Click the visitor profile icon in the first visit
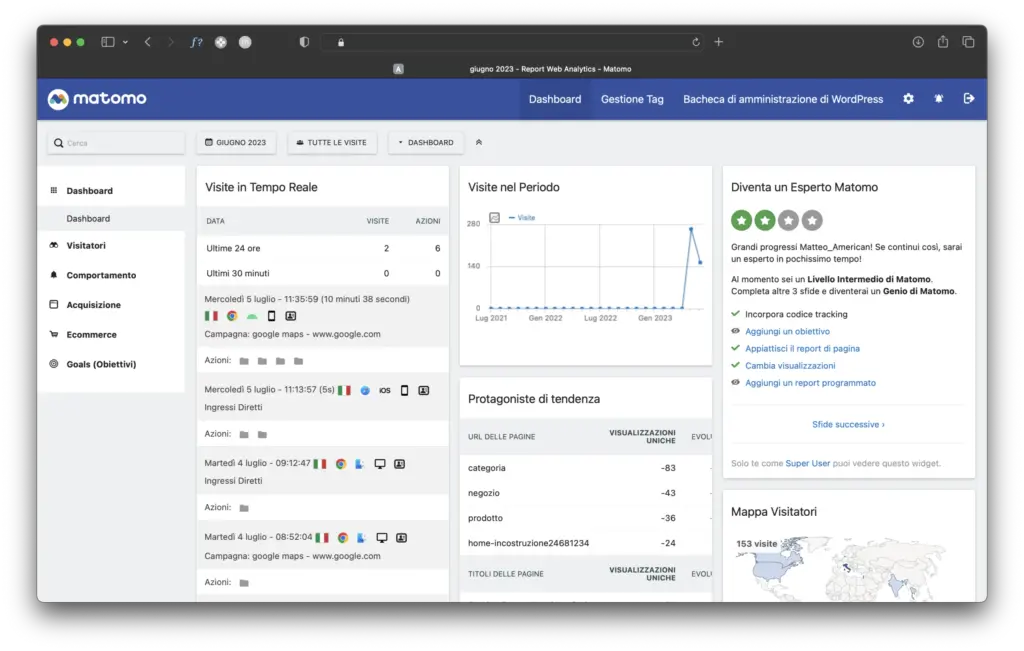The height and width of the screenshot is (651, 1024). pyautogui.click(x=290, y=316)
